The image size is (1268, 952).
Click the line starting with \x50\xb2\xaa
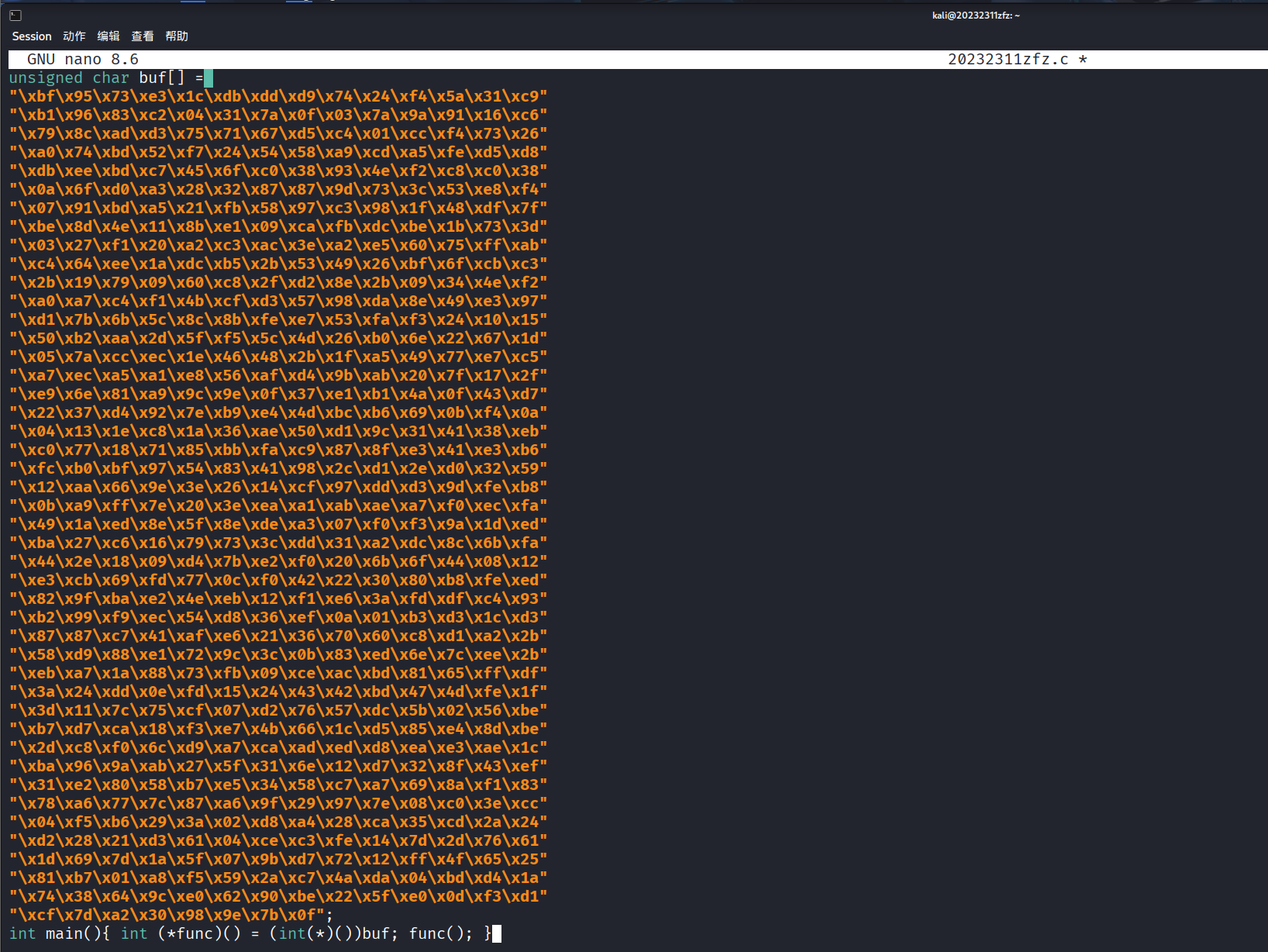tap(278, 339)
